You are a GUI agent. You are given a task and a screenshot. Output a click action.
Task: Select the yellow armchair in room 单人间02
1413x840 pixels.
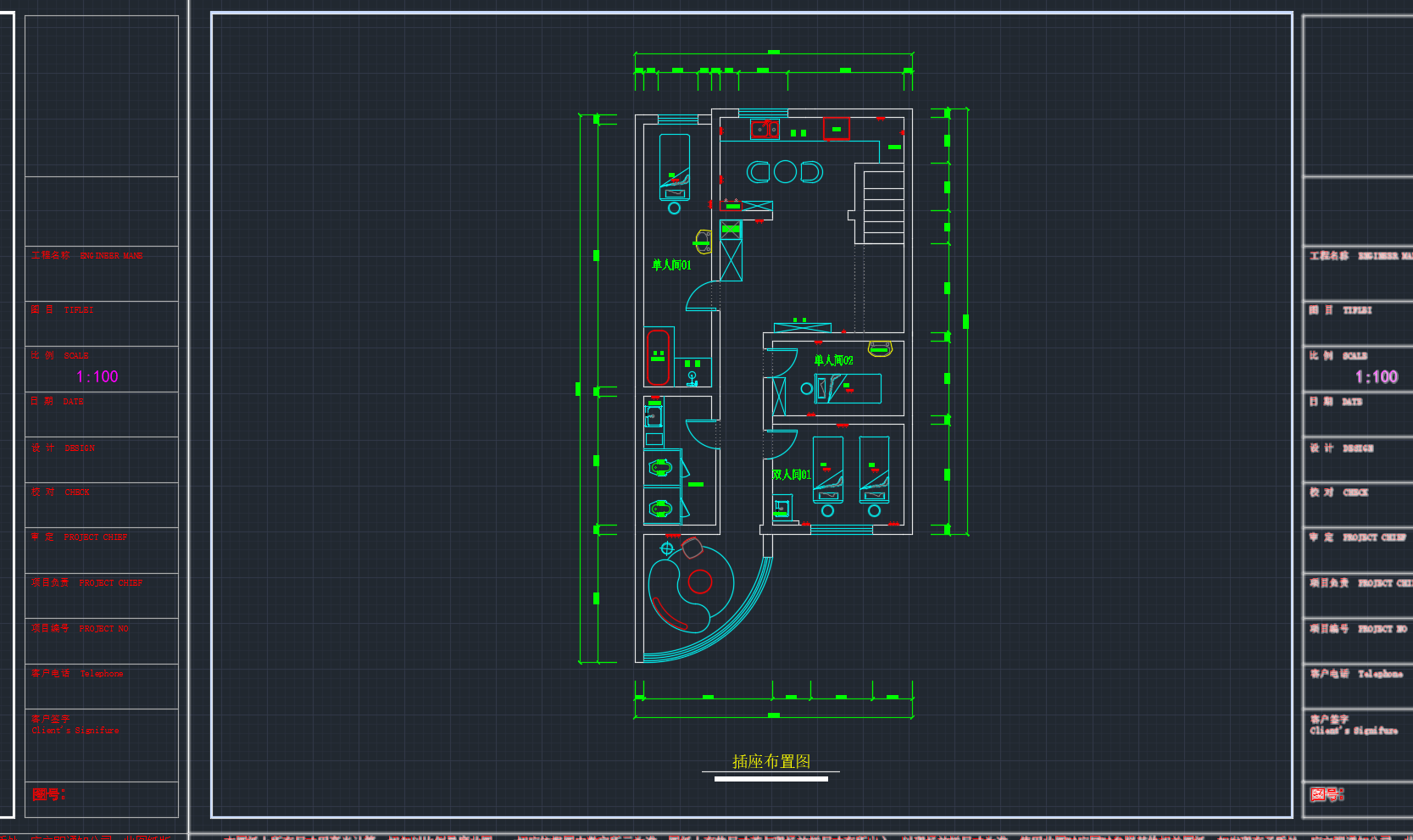coord(880,348)
